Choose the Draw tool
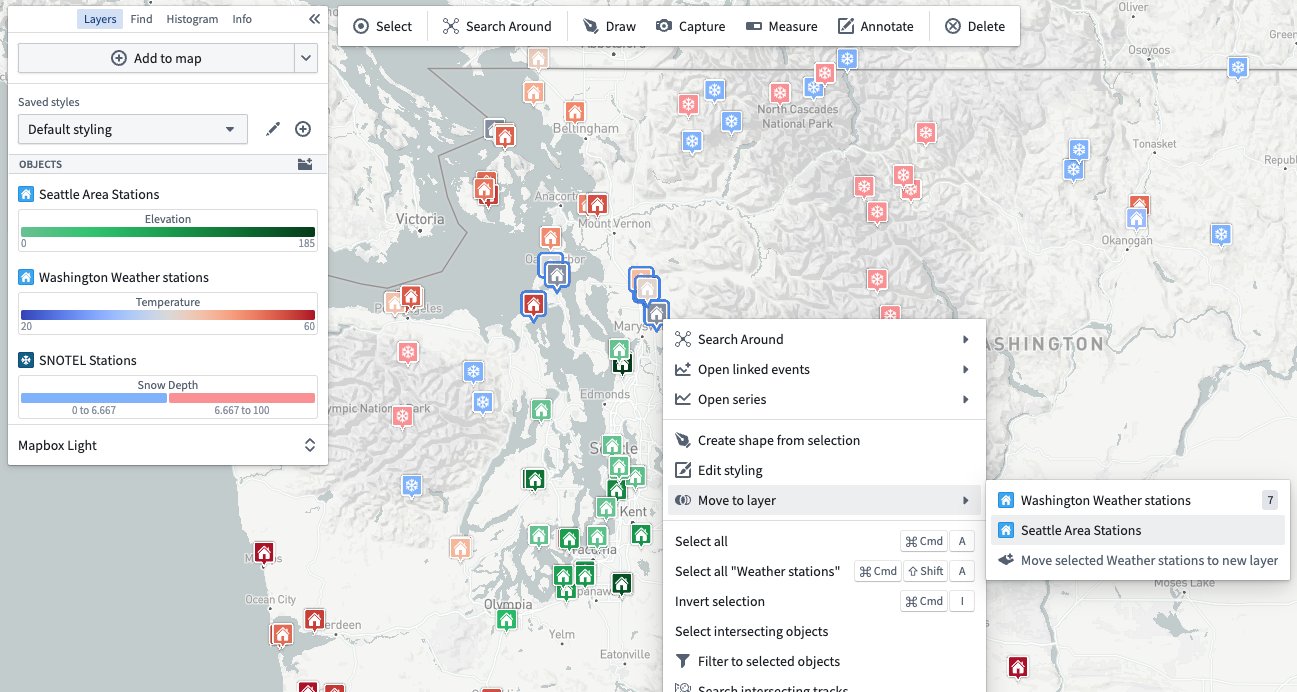This screenshot has width=1297, height=692. click(610, 26)
